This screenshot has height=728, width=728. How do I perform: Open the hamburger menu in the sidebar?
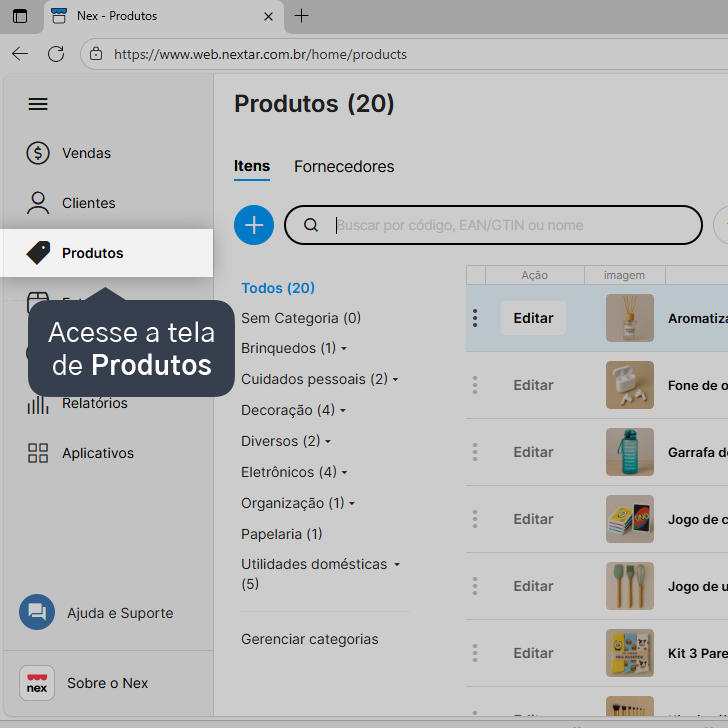(38, 104)
